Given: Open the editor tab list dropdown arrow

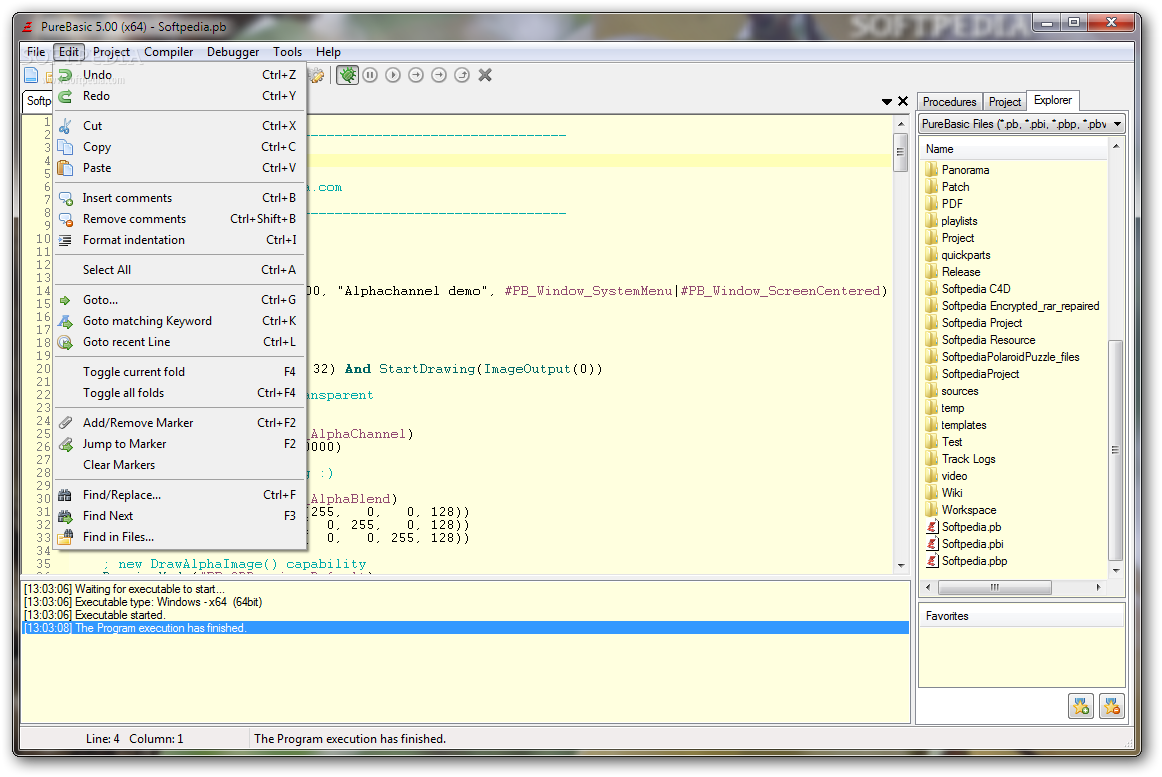Looking at the screenshot, I should coord(886,102).
